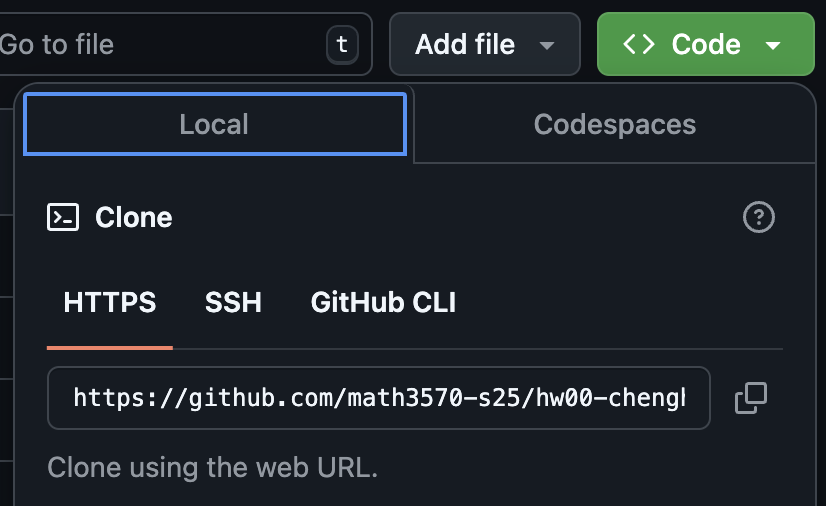Select the SSH clone option
Image resolution: width=826 pixels, height=506 pixels.
[233, 302]
